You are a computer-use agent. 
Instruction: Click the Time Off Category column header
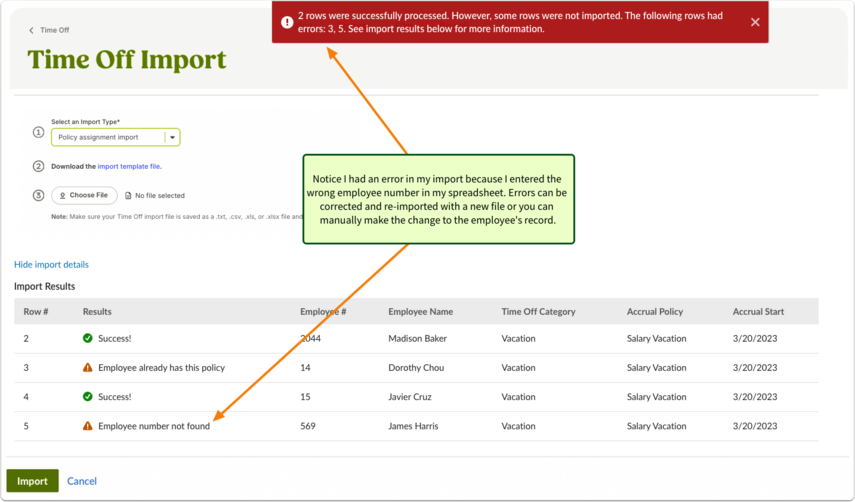click(538, 311)
